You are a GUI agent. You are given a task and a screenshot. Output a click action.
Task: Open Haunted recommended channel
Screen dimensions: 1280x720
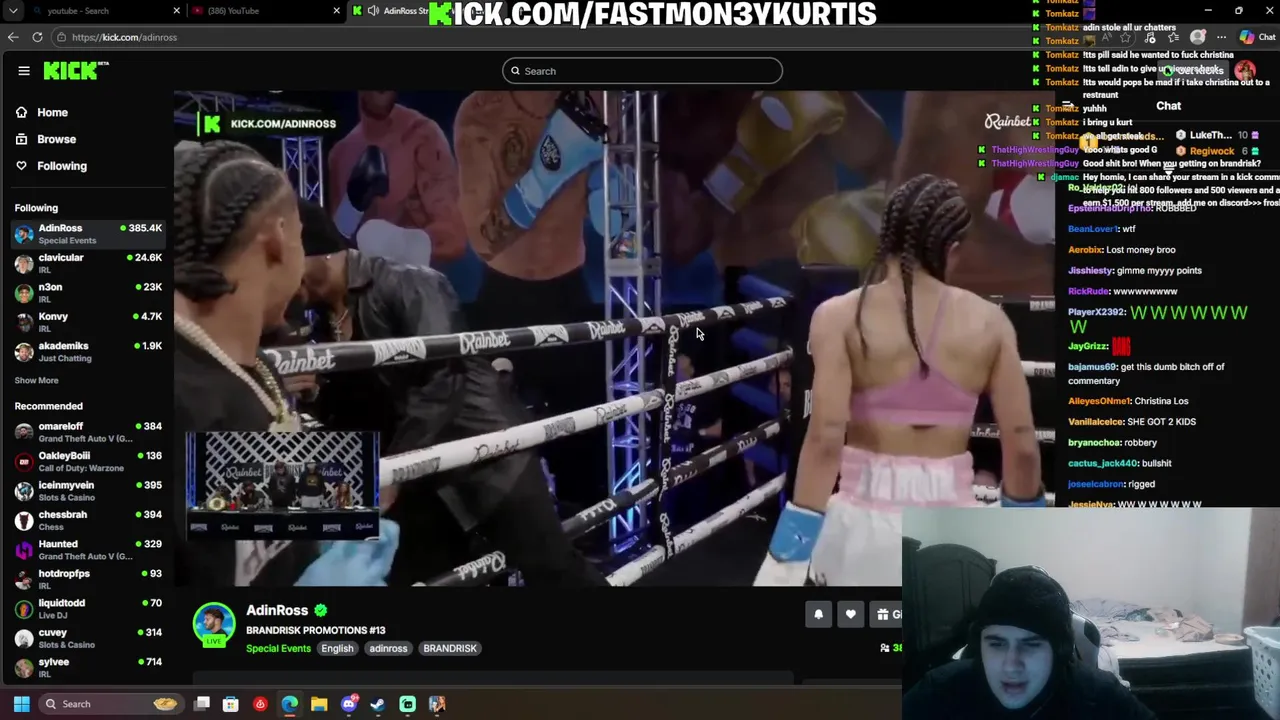[88, 550]
